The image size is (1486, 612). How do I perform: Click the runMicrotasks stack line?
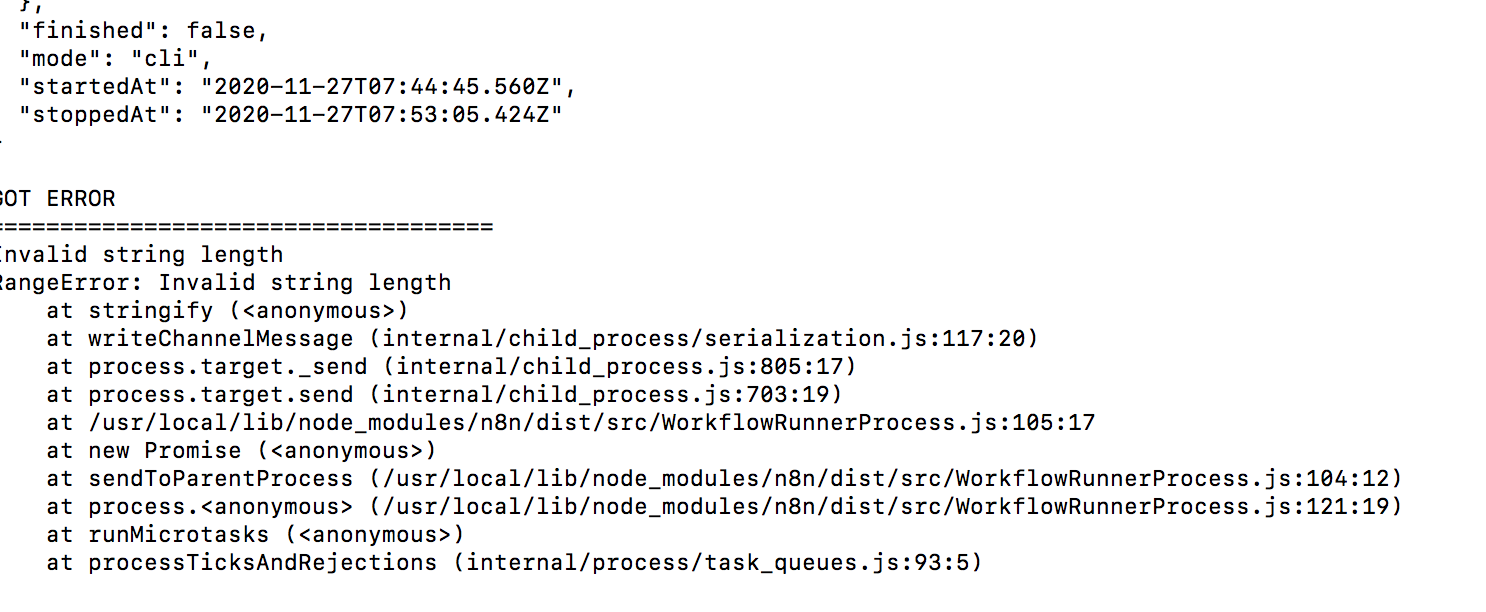pyautogui.click(x=255, y=535)
